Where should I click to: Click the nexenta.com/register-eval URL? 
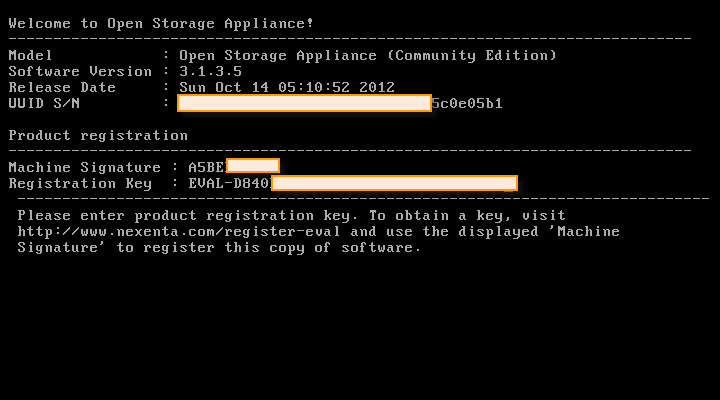point(179,231)
